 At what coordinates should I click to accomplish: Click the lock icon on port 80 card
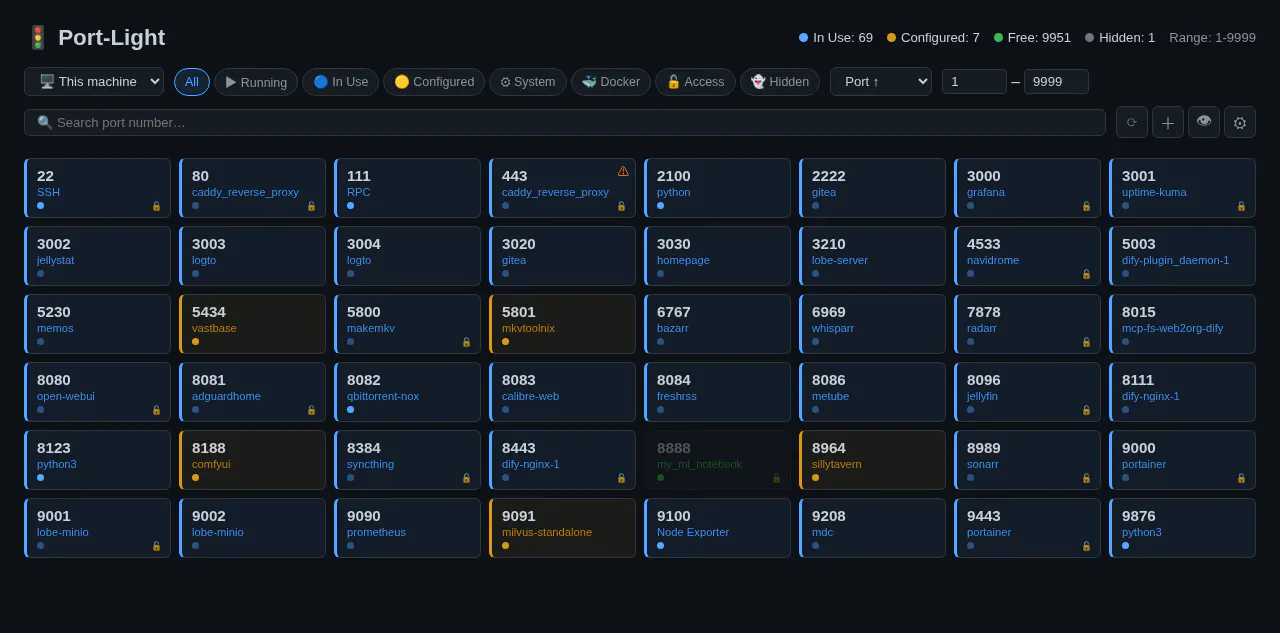(311, 206)
